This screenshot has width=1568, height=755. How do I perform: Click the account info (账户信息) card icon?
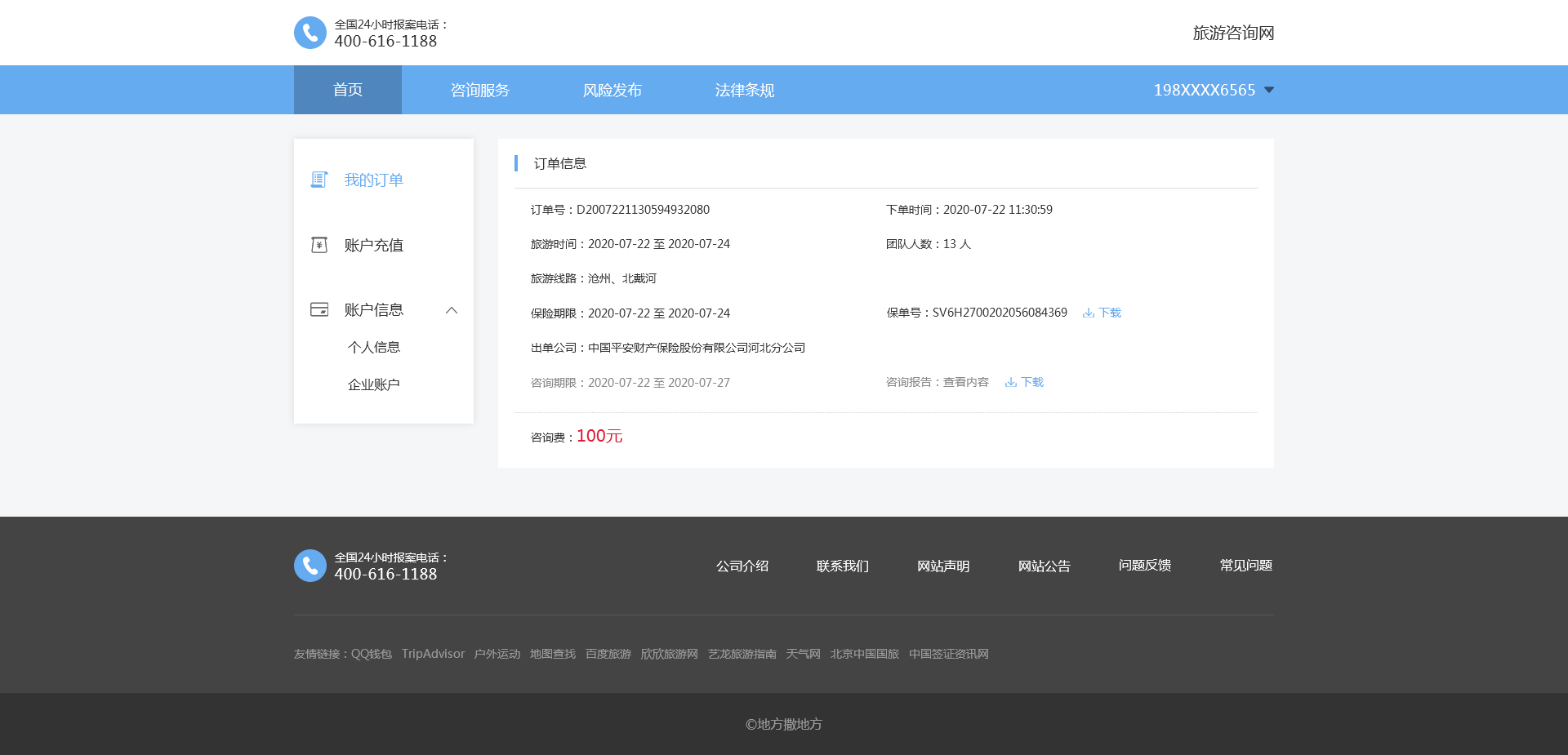coord(319,309)
